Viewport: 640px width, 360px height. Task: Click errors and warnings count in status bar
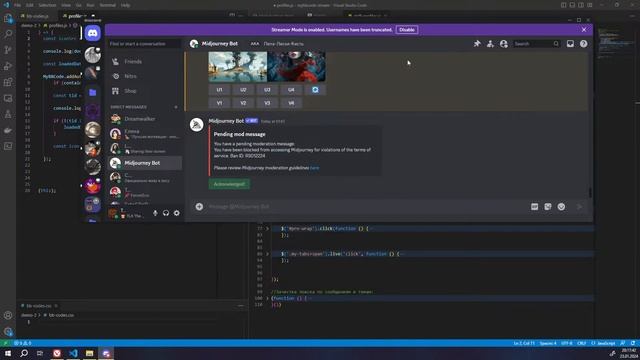(x=23, y=343)
